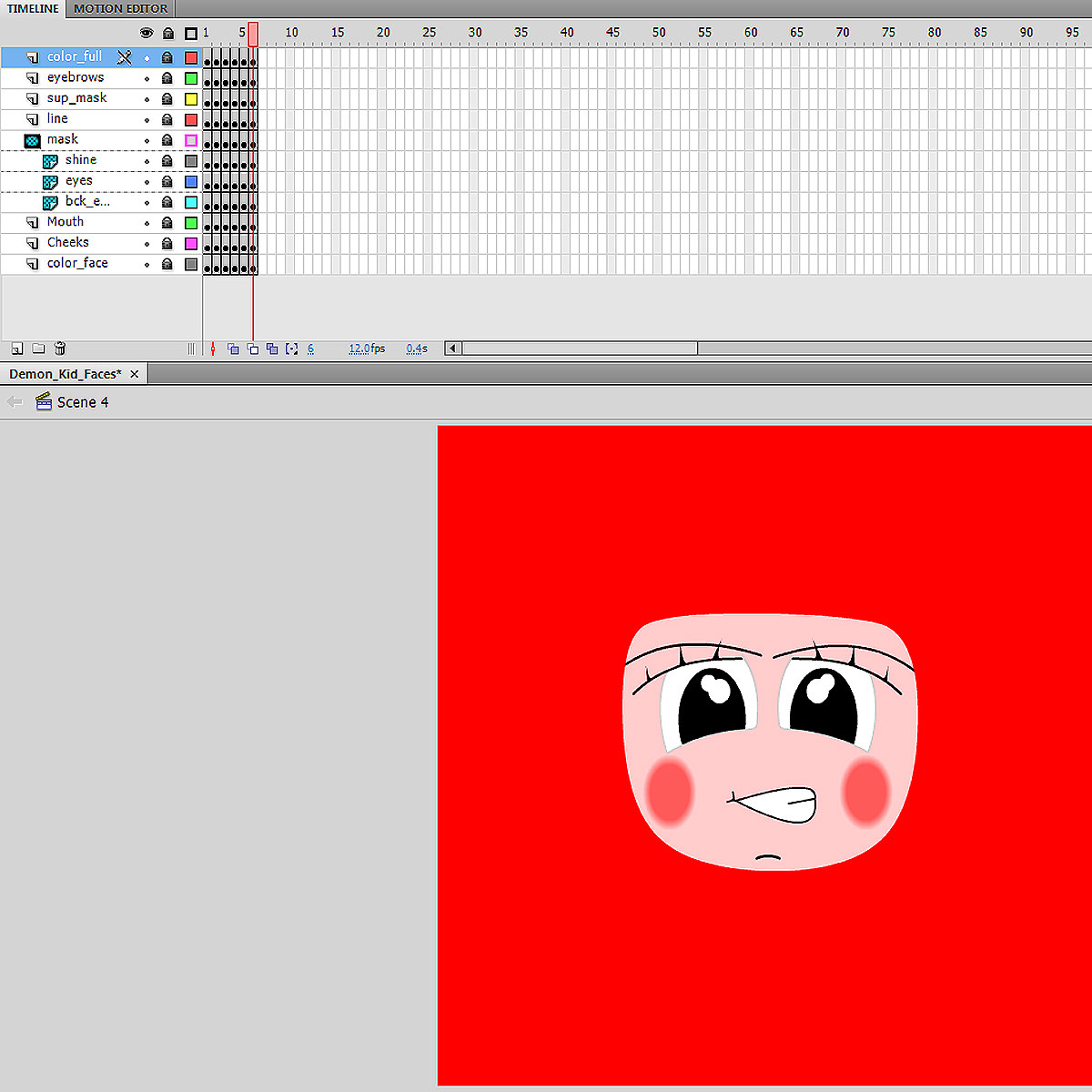Viewport: 1092px width, 1092px height.
Task: Click the layer page icon beside eyebrows
Action: 33,78
